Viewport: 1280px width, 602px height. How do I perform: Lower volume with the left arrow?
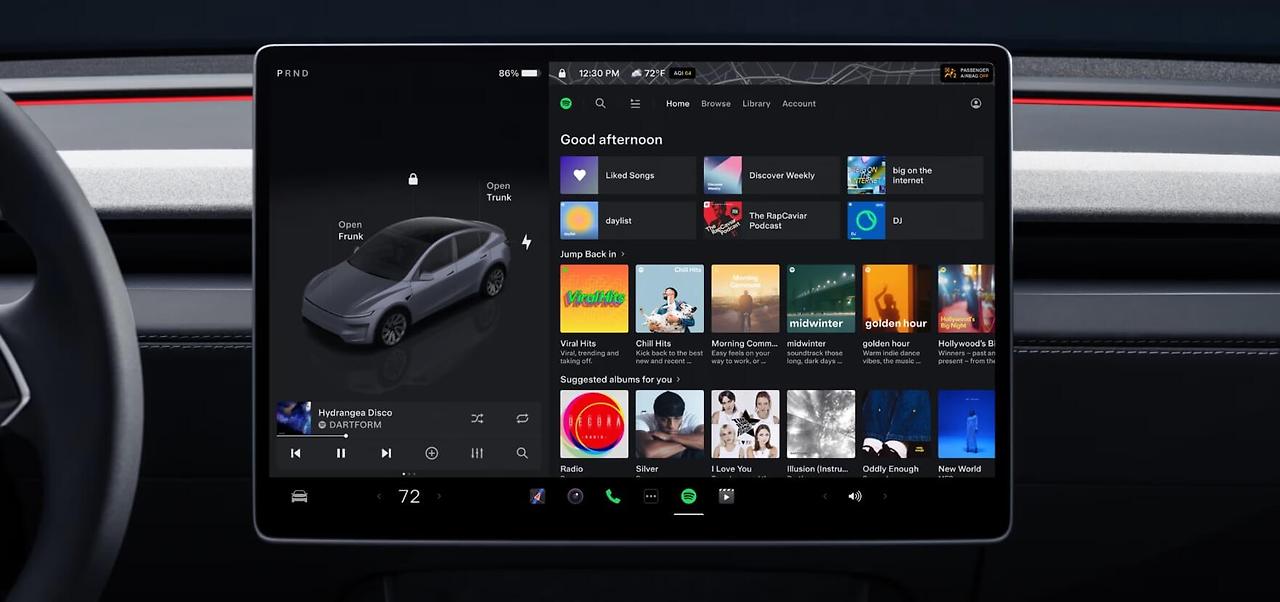click(x=825, y=496)
